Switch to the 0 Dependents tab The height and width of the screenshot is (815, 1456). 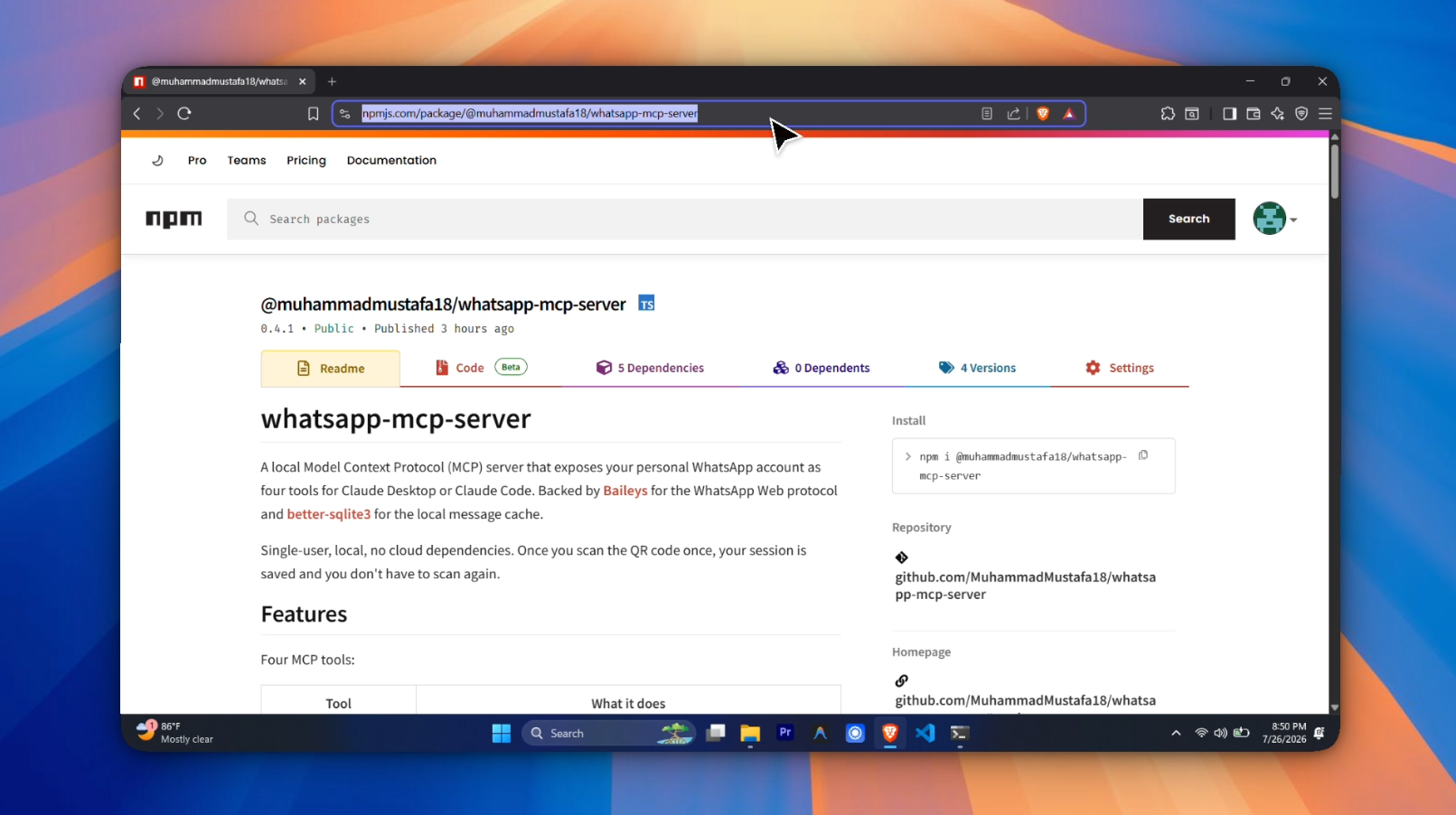coord(822,368)
